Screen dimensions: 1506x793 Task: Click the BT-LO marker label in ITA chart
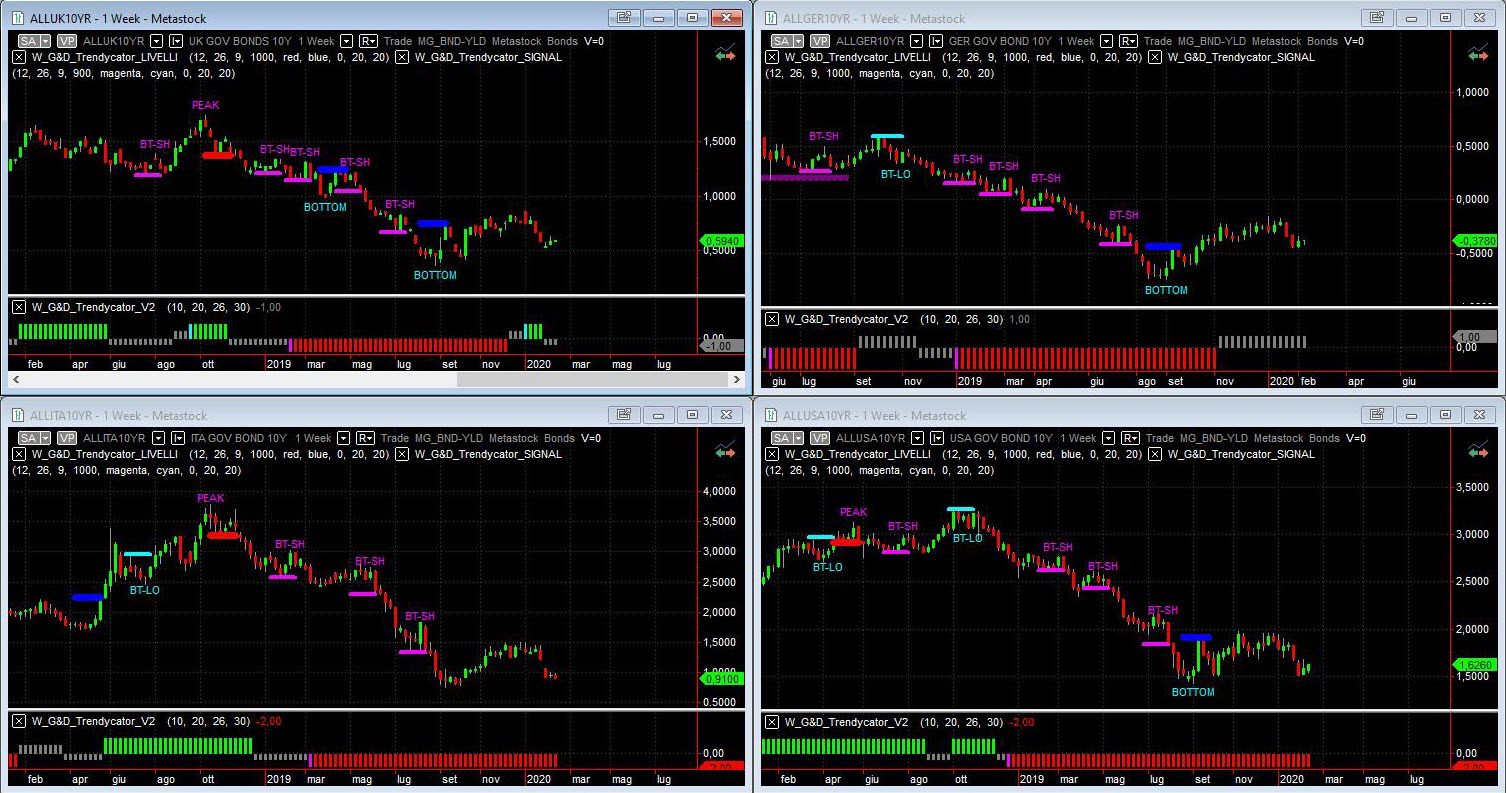[x=145, y=590]
